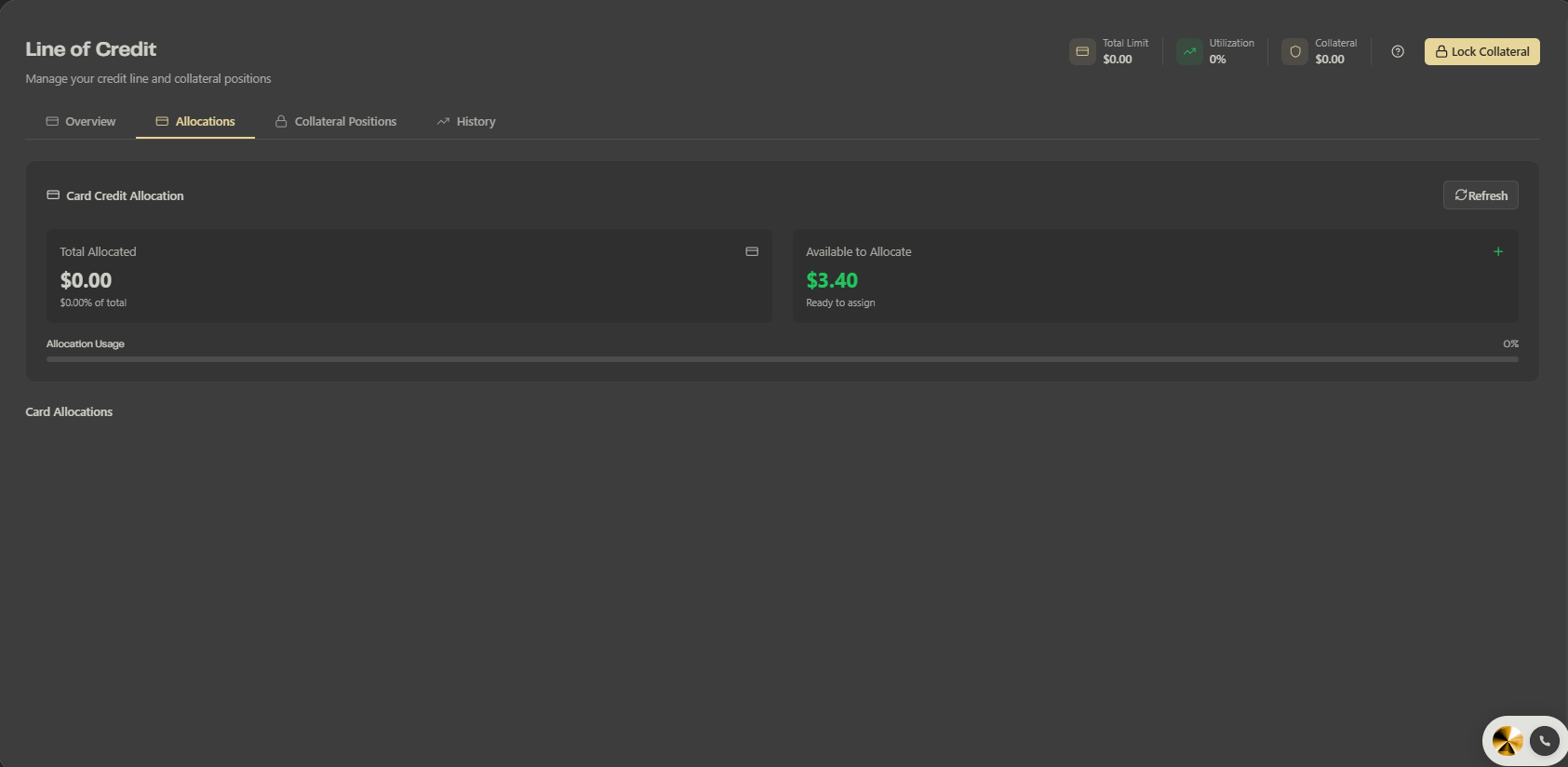Click the Card Allocations heading
This screenshot has width=1568, height=767.
click(69, 411)
